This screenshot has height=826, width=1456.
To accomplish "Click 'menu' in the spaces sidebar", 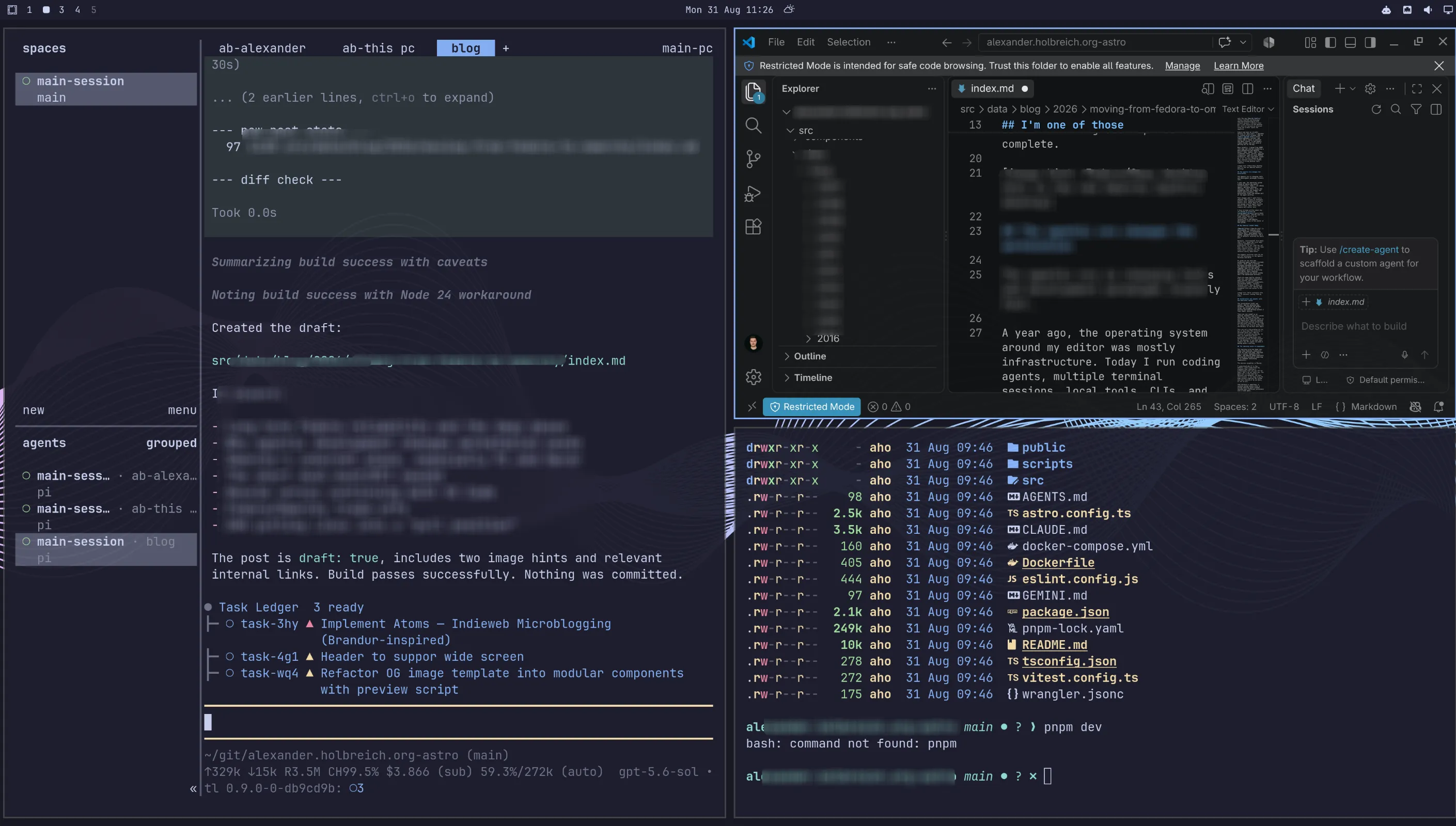I will coord(182,410).
